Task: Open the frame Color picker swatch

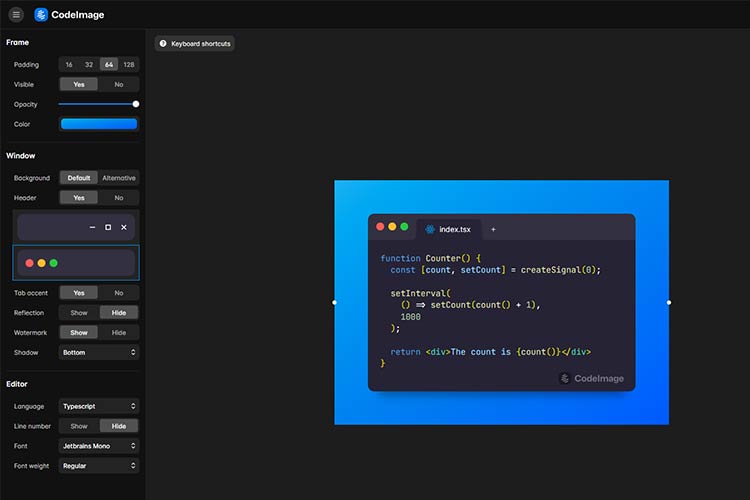Action: [99, 125]
